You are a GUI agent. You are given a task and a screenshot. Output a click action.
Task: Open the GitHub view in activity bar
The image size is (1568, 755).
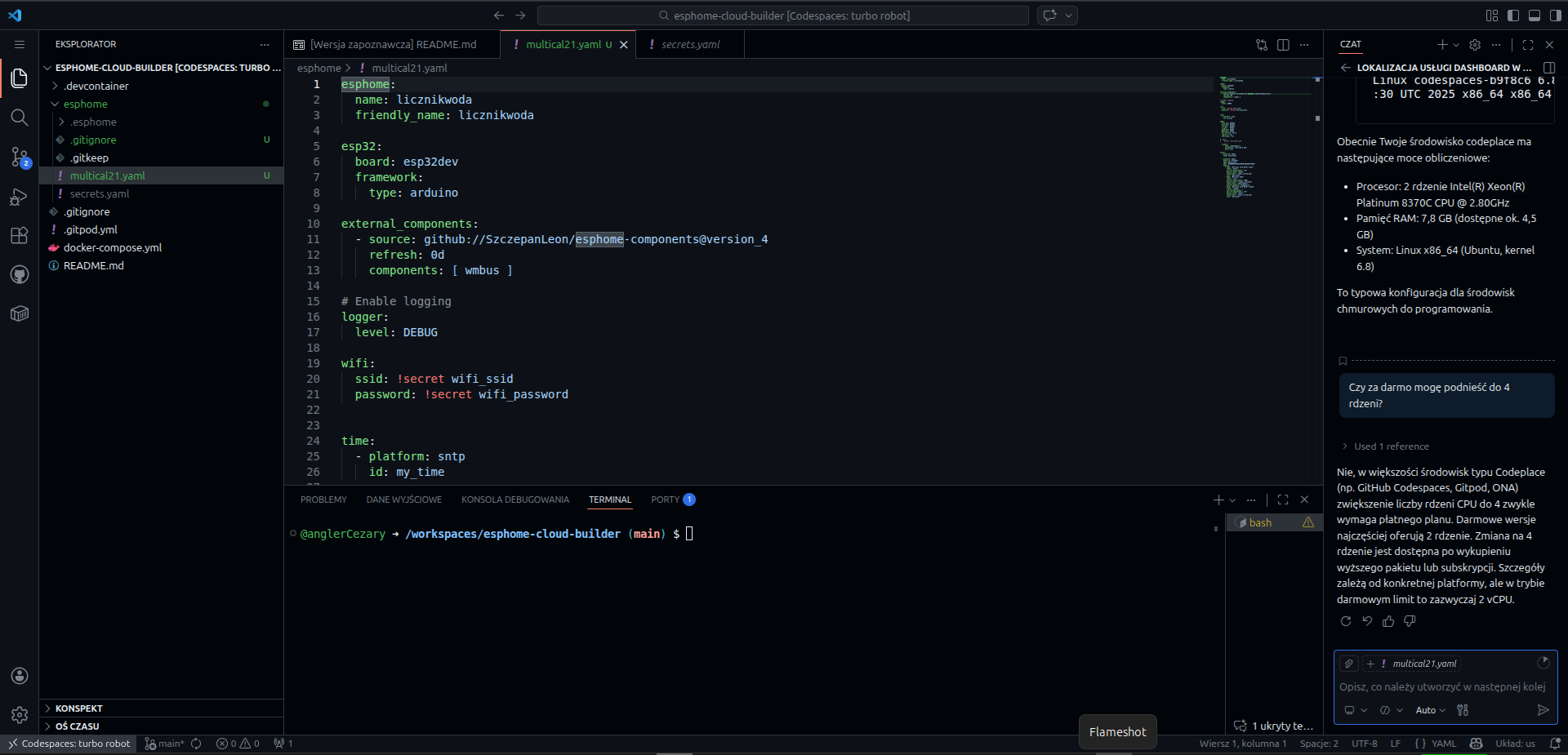[20, 275]
